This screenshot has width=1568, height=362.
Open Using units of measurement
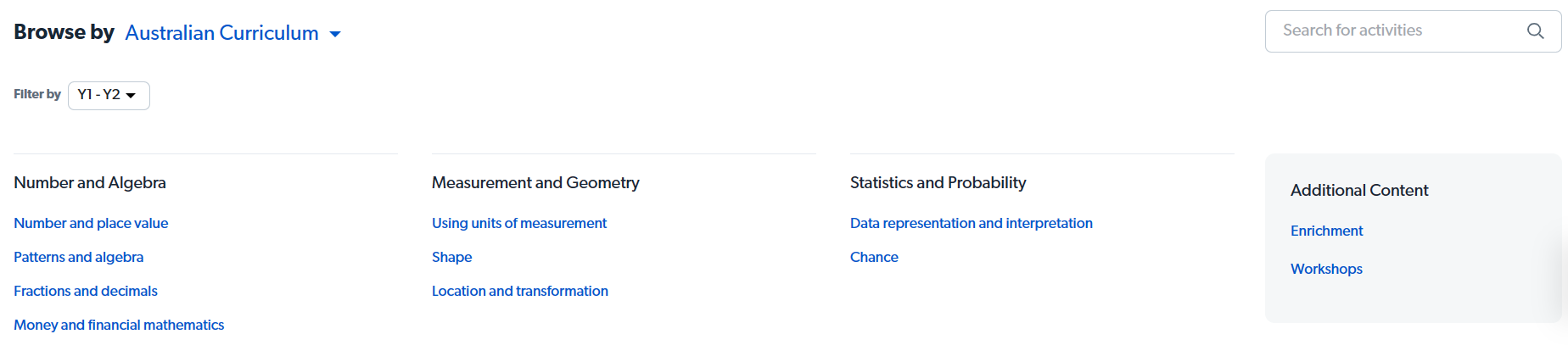(x=519, y=223)
